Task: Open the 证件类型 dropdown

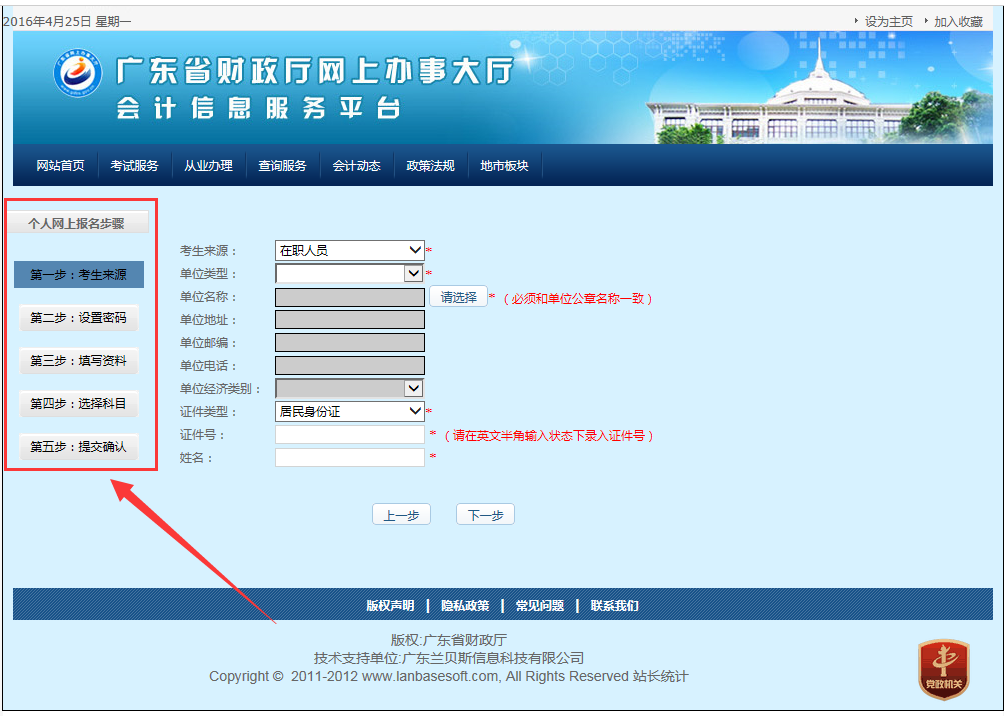Action: [350, 411]
